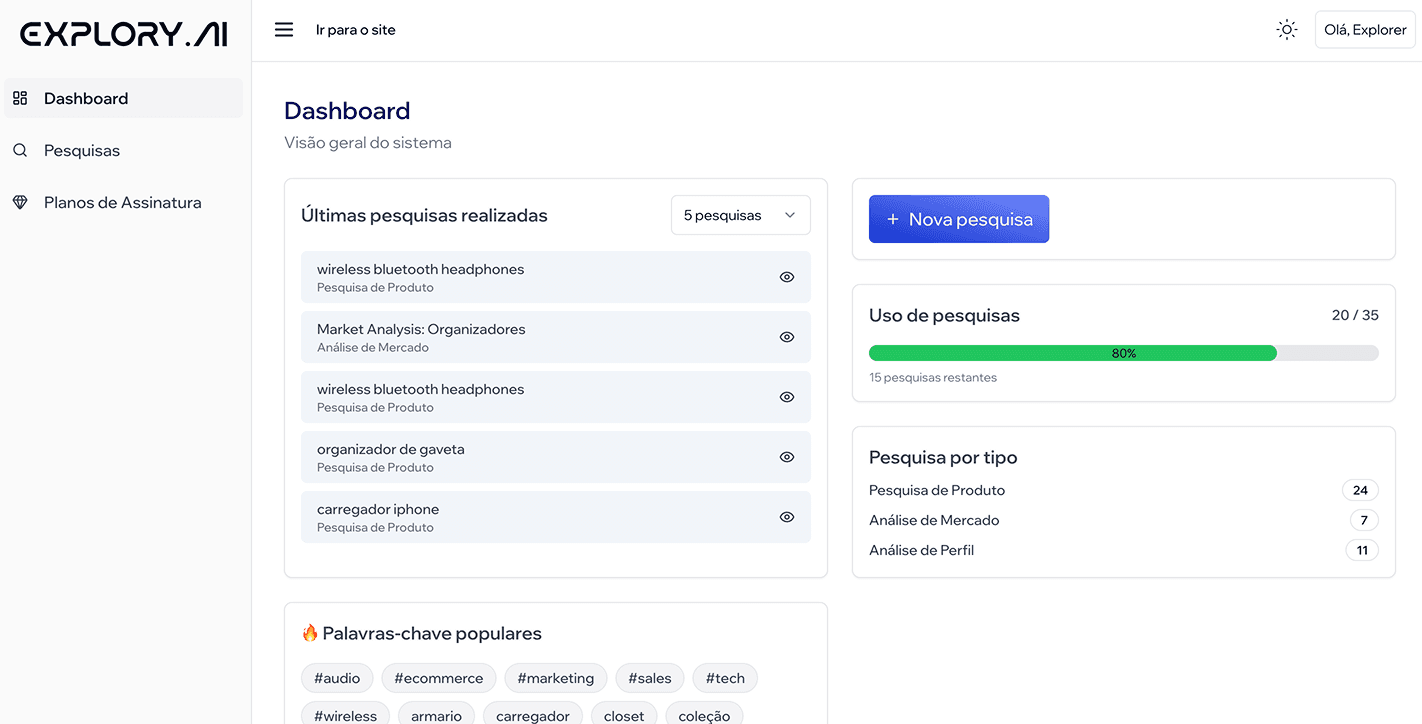Click the Nova pesquisa button
Viewport: 1422px width, 724px height.
tap(958, 219)
